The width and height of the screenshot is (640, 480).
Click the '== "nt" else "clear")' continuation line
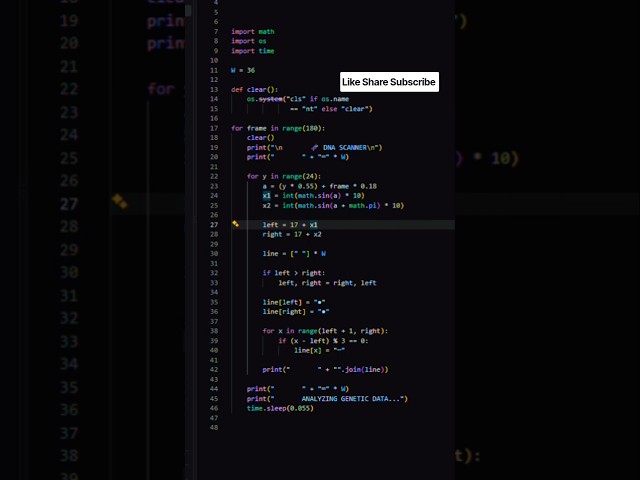pyautogui.click(x=331, y=109)
